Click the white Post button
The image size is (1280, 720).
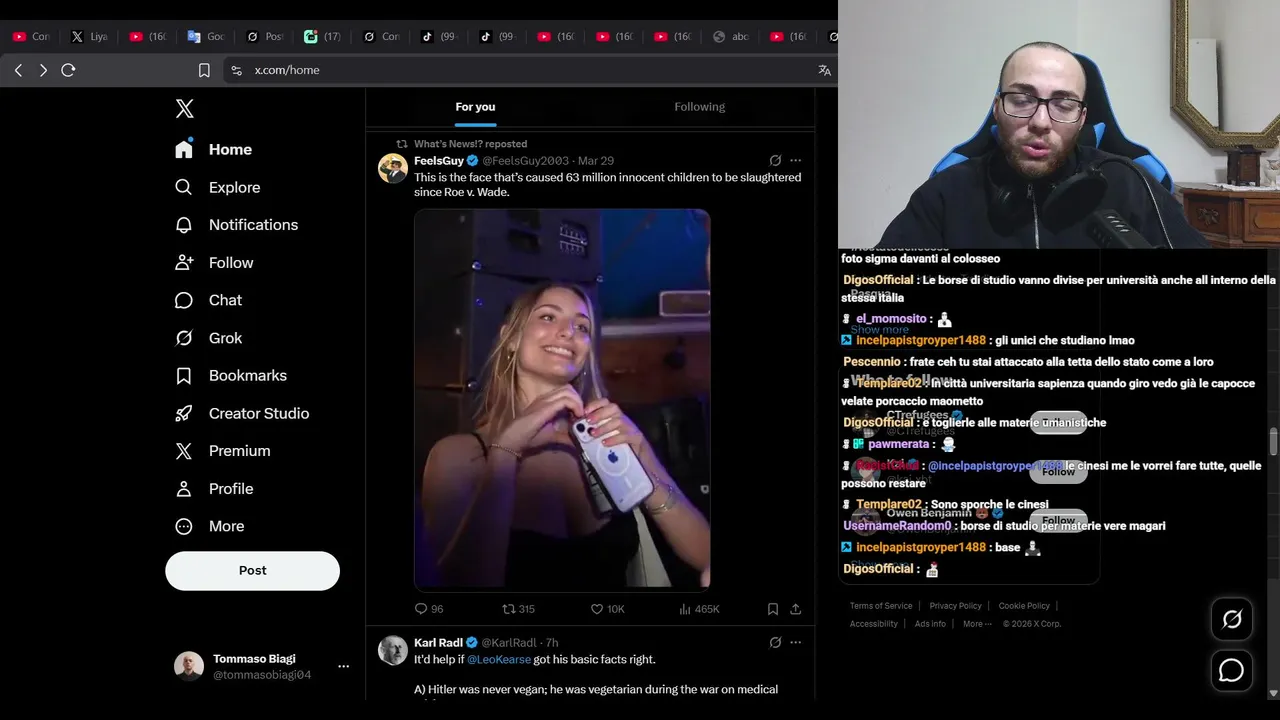click(x=252, y=570)
